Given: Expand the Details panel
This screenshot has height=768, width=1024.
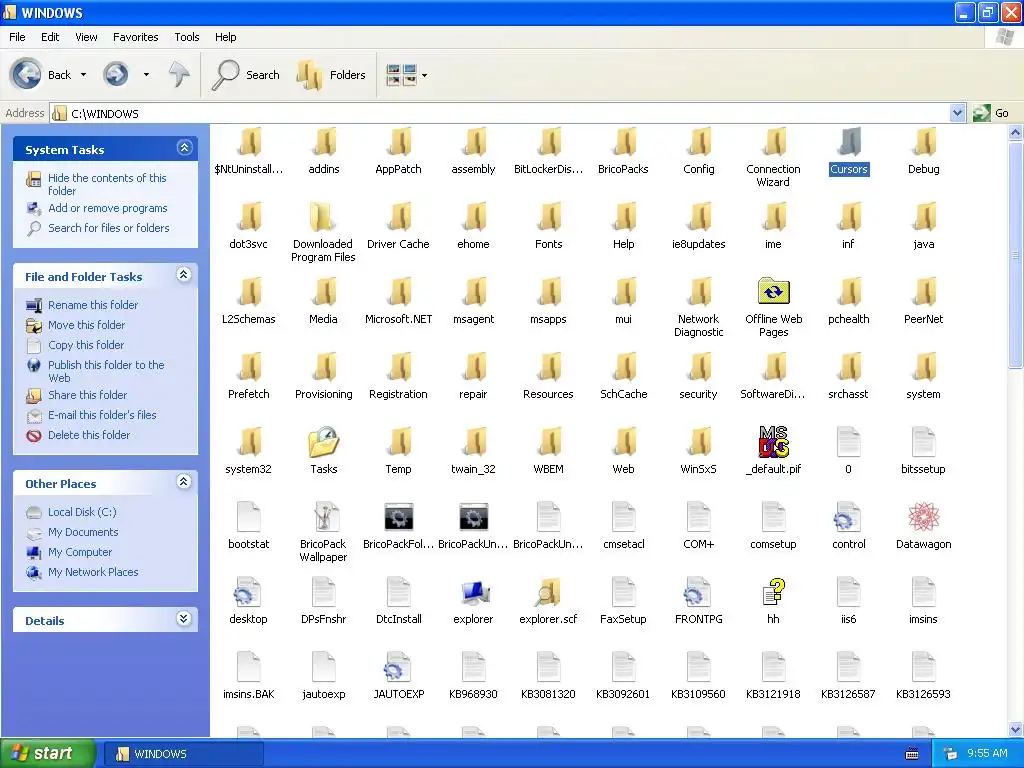Looking at the screenshot, I should [x=184, y=619].
